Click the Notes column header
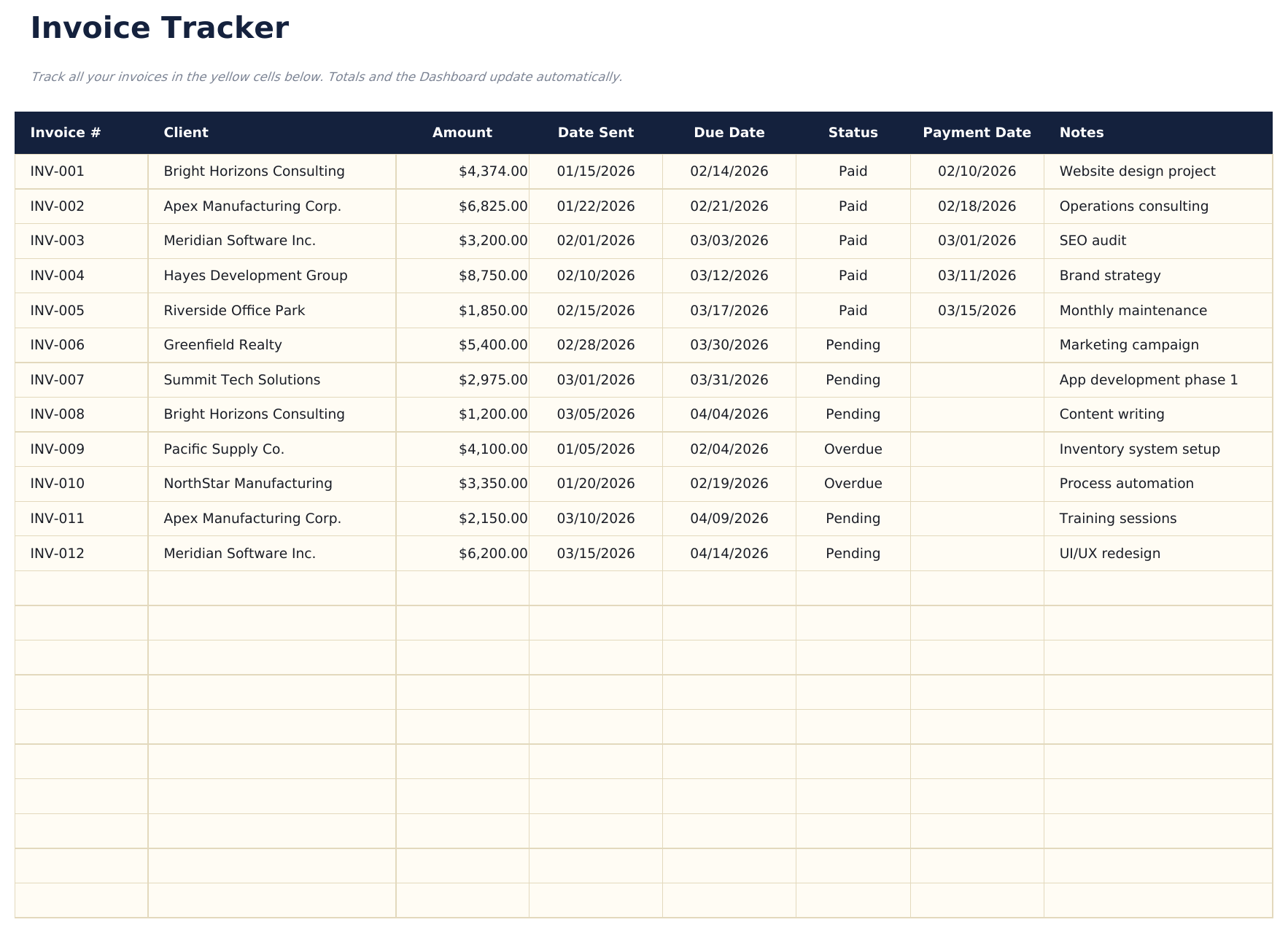This screenshot has width=1288, height=933. 1082,132
